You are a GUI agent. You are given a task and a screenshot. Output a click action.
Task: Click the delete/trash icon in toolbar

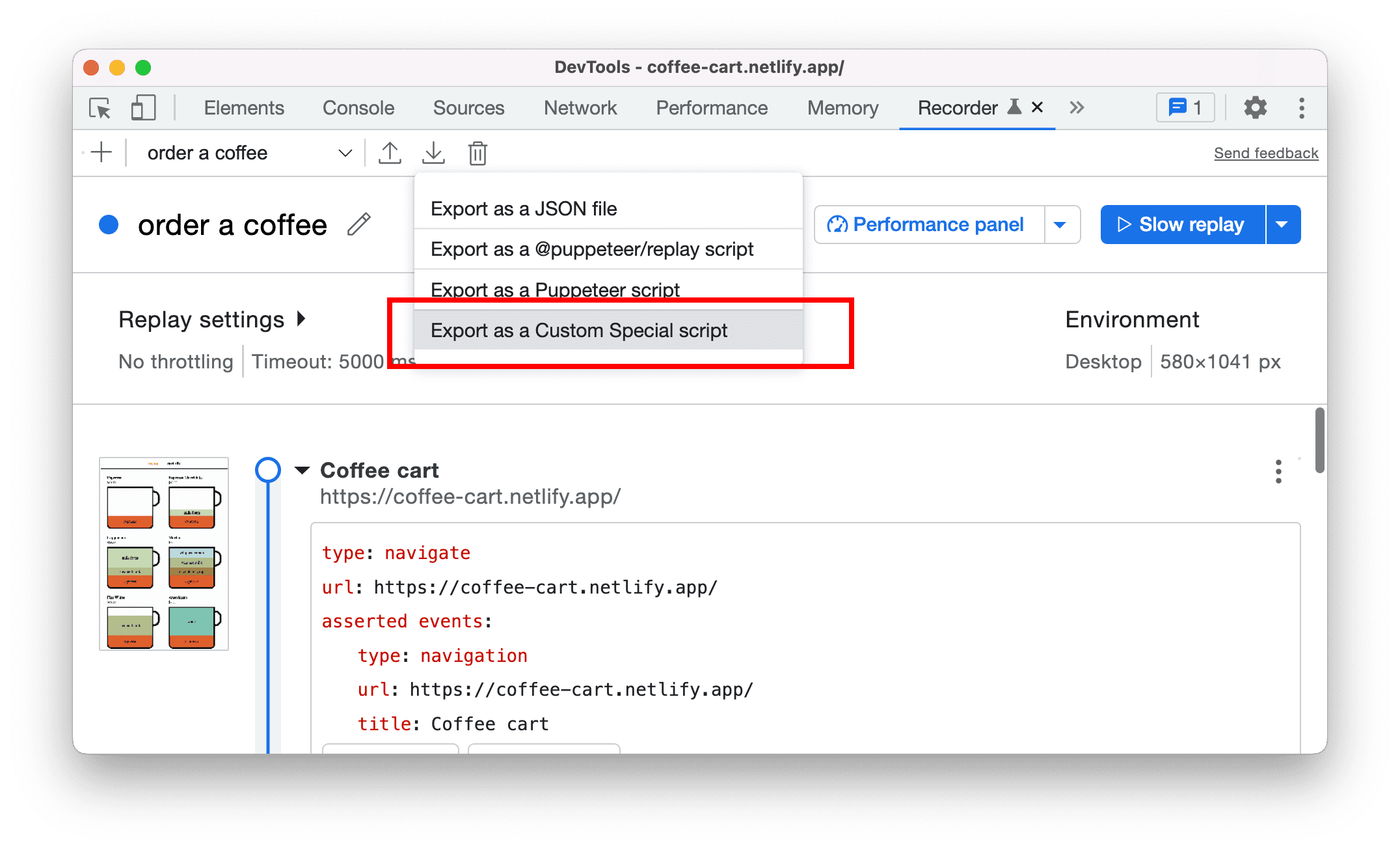(478, 152)
